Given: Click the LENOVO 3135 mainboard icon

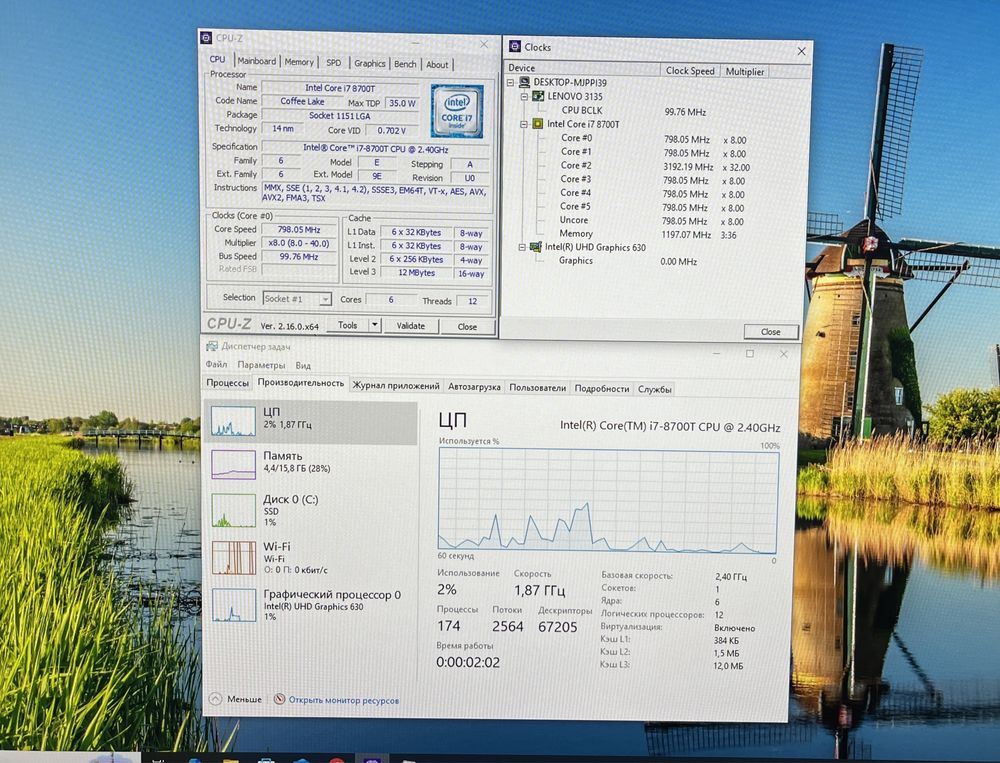Looking at the screenshot, I should click(x=538, y=96).
